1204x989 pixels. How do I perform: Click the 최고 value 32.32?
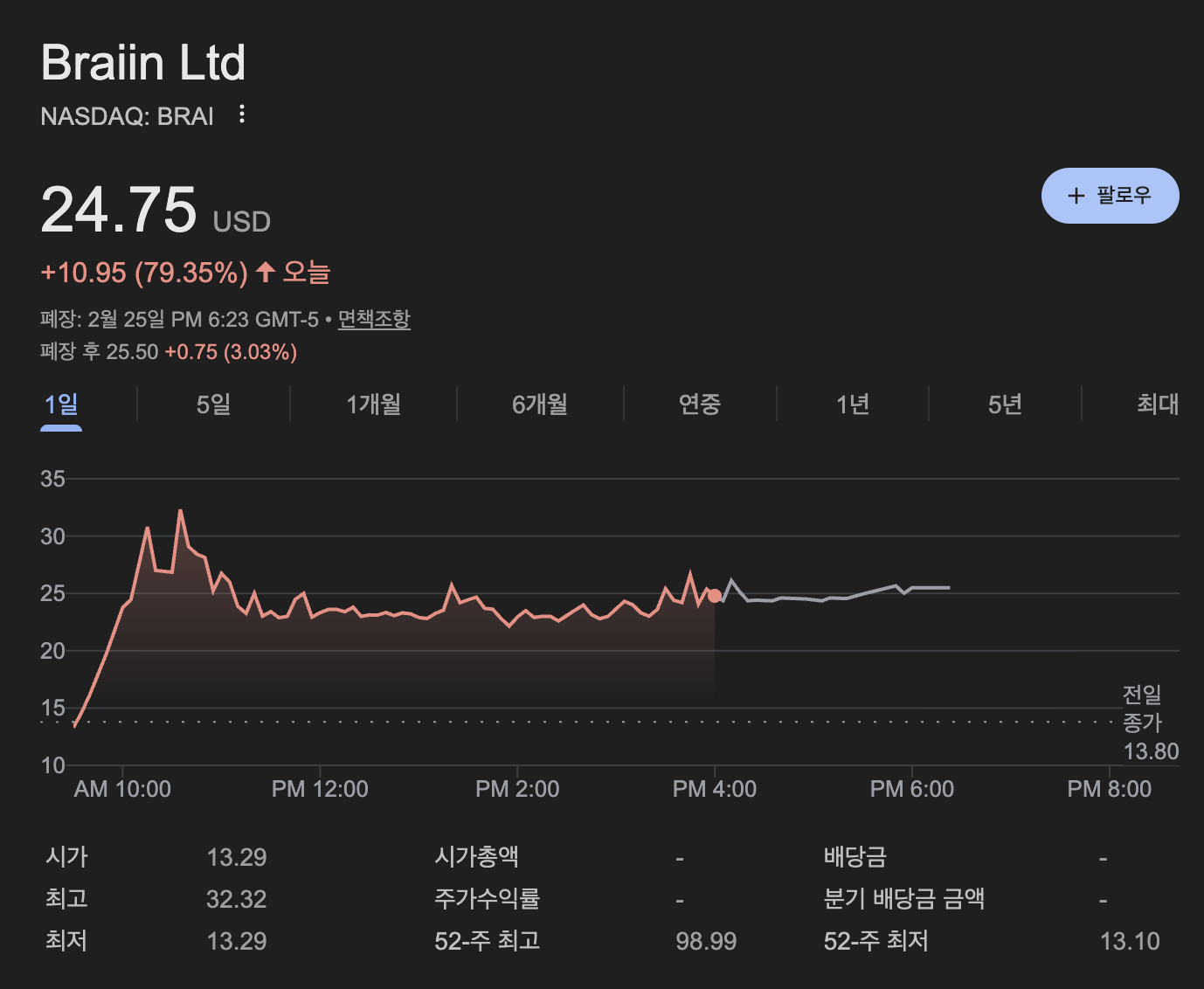point(237,899)
